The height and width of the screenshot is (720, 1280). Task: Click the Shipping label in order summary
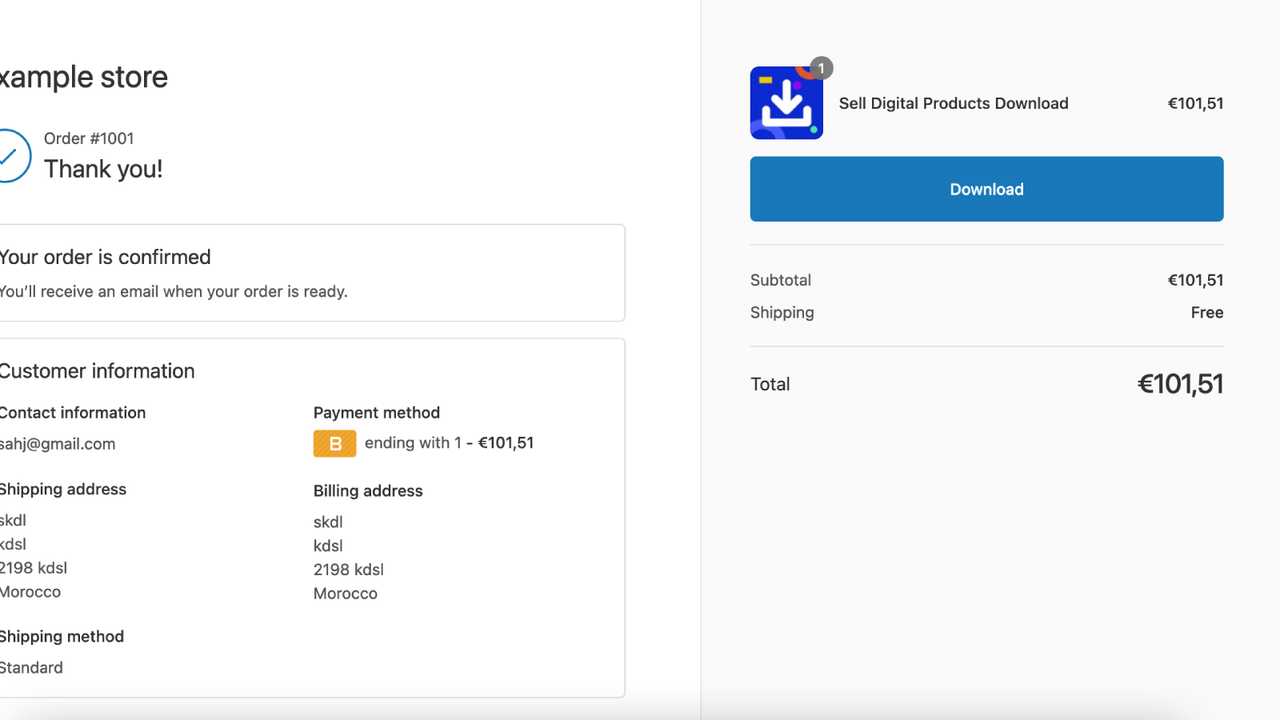pos(782,313)
